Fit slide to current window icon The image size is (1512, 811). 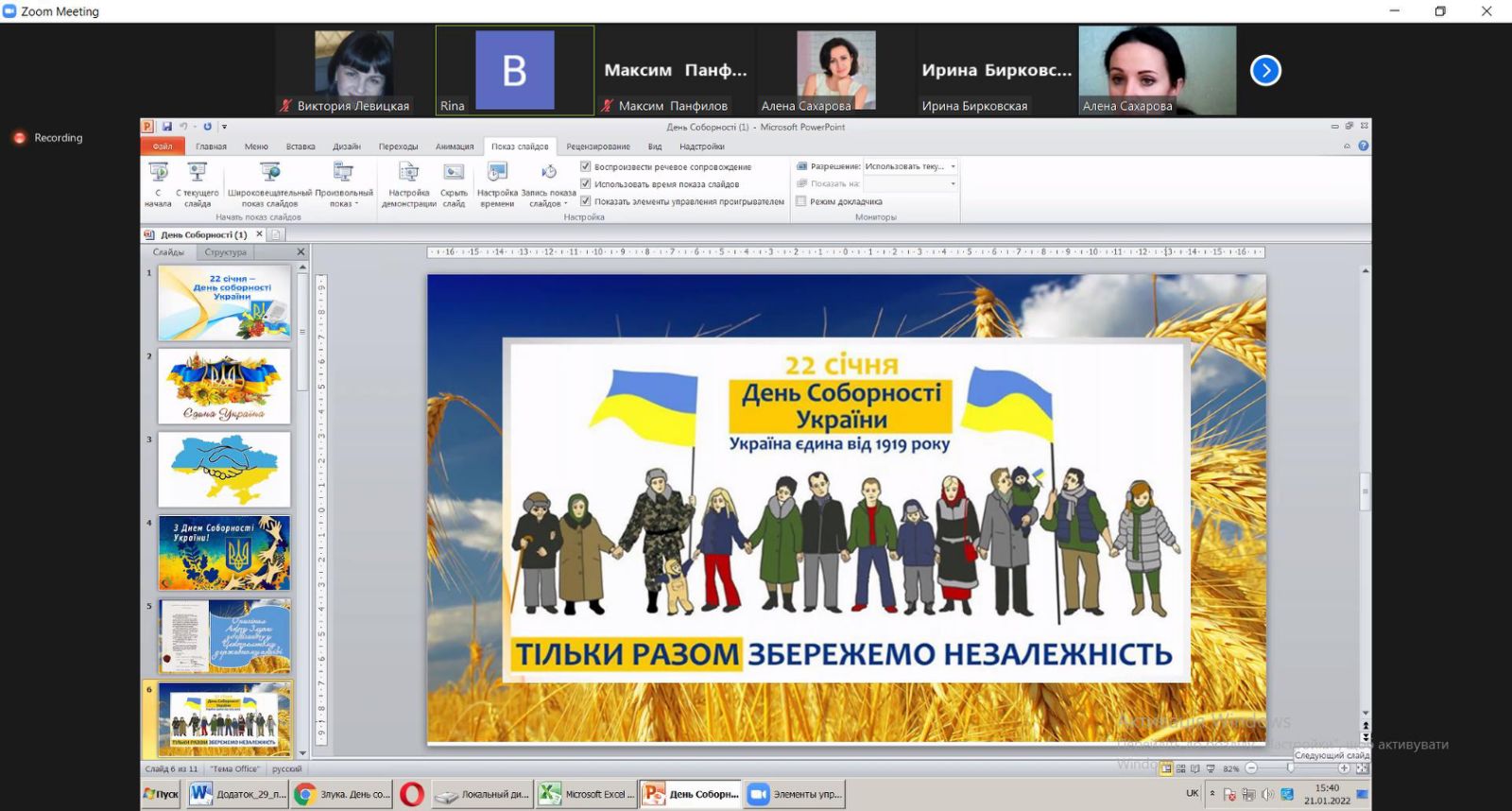pyautogui.click(x=1362, y=768)
